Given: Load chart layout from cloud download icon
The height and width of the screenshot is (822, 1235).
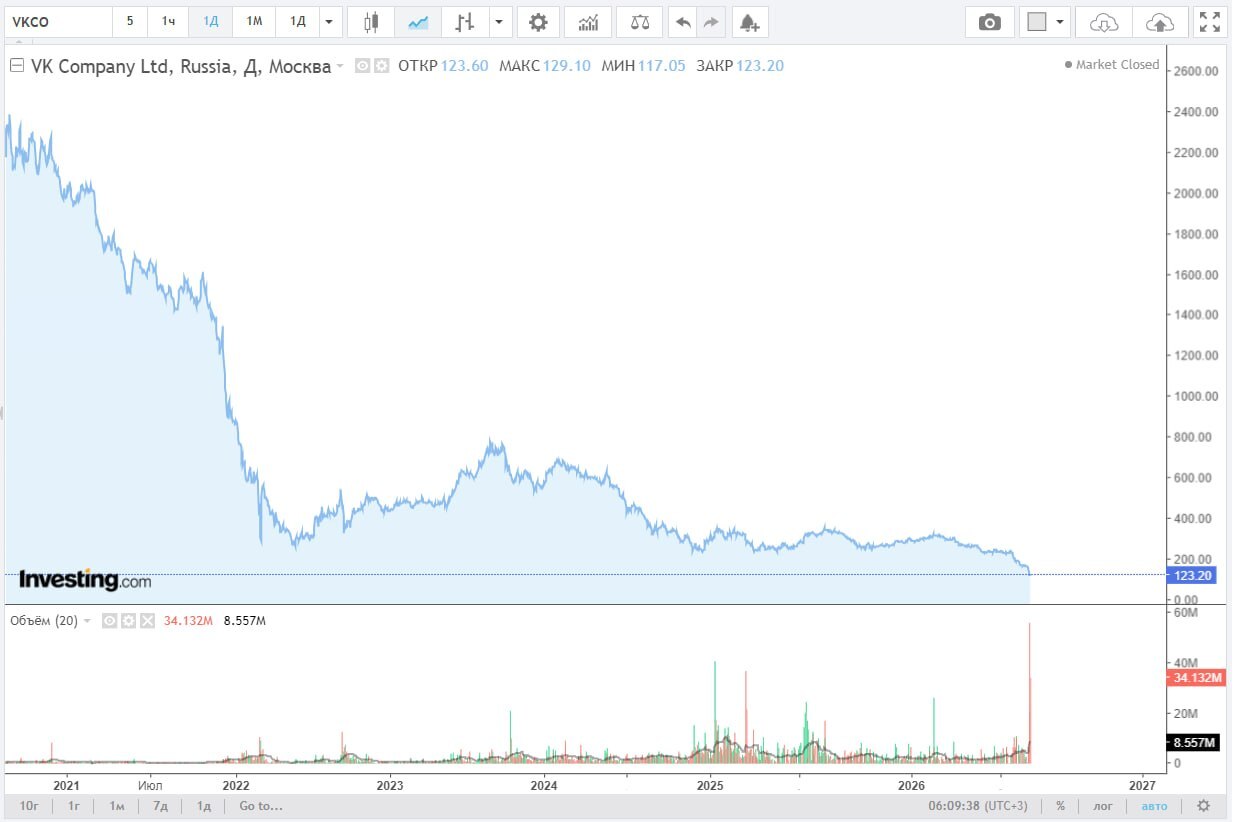Looking at the screenshot, I should coord(1103,22).
